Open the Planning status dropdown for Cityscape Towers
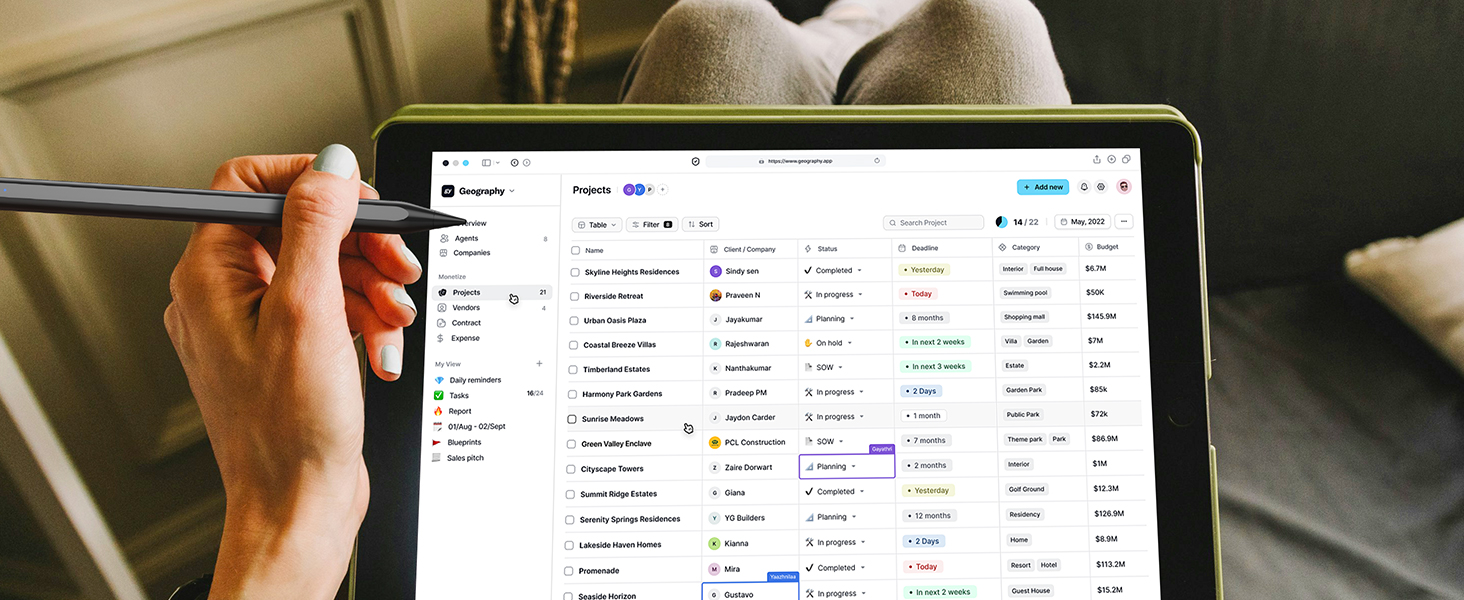 pyautogui.click(x=853, y=467)
